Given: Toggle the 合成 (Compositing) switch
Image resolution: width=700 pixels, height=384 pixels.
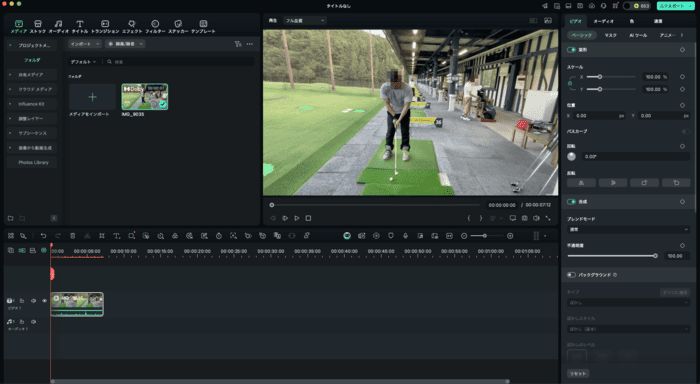Looking at the screenshot, I should (x=571, y=202).
